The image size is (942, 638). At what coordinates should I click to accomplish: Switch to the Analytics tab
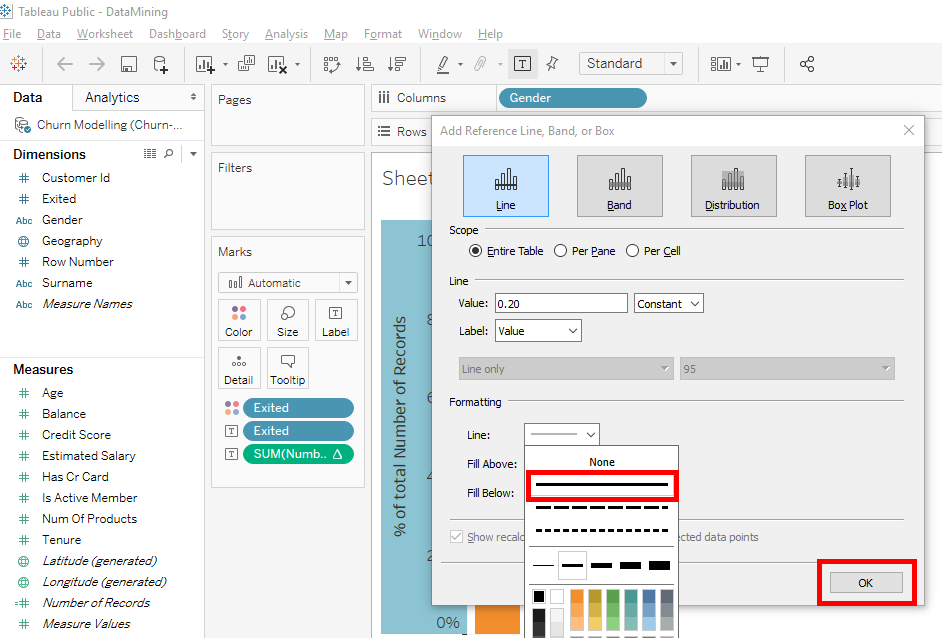112,97
